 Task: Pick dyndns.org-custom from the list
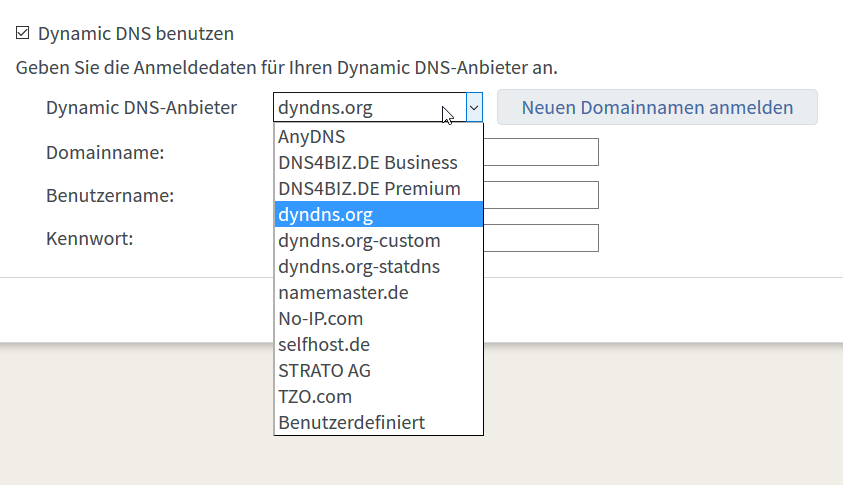click(x=378, y=240)
